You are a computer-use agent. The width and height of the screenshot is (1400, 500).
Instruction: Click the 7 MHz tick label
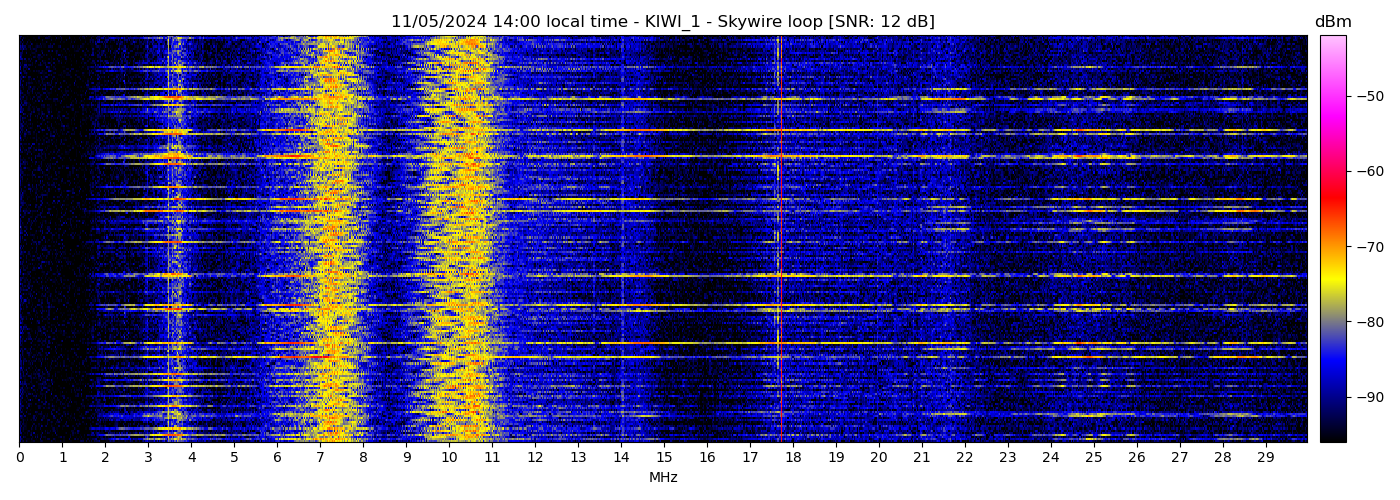click(x=320, y=457)
